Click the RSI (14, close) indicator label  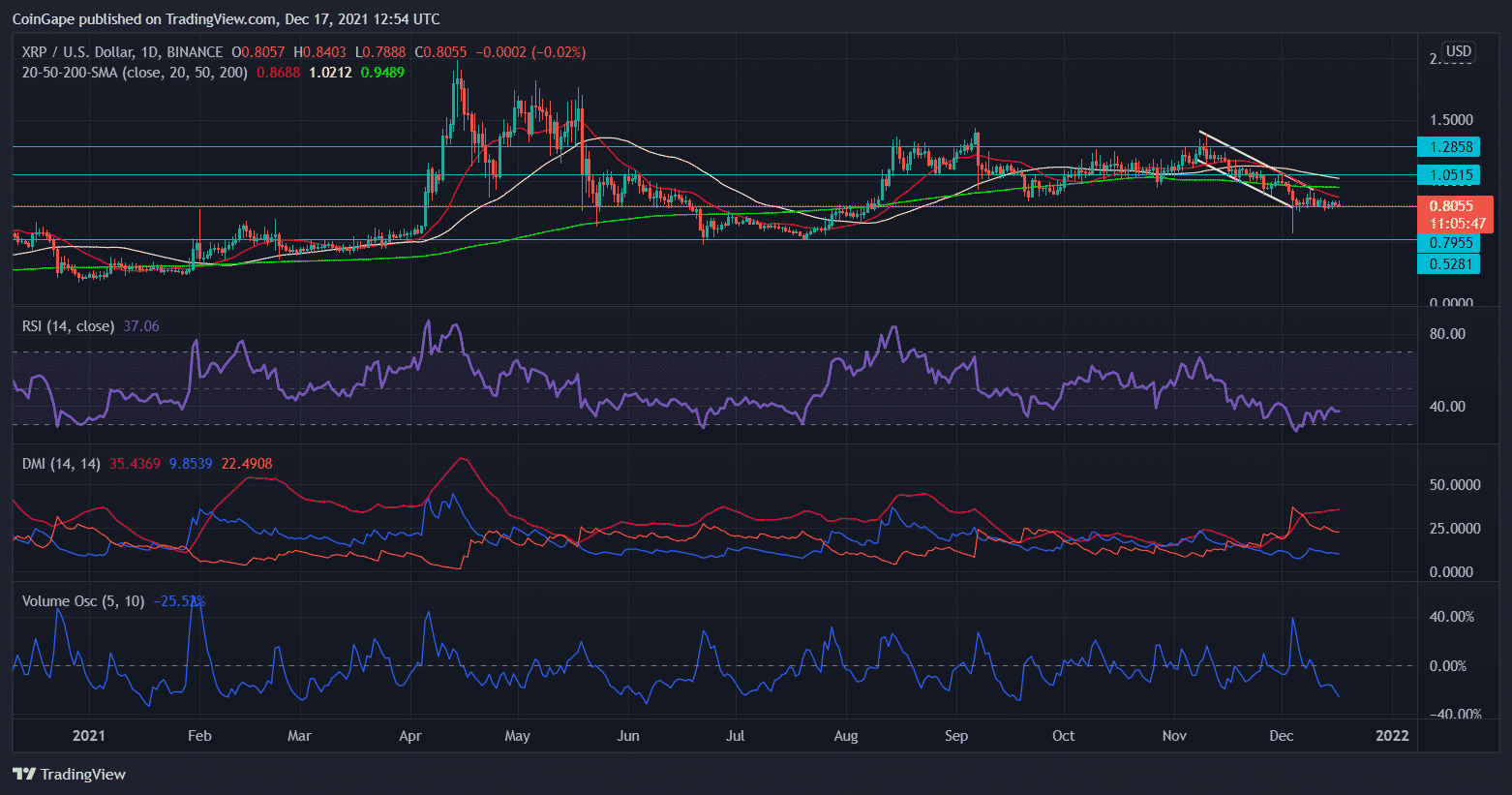tap(68, 326)
